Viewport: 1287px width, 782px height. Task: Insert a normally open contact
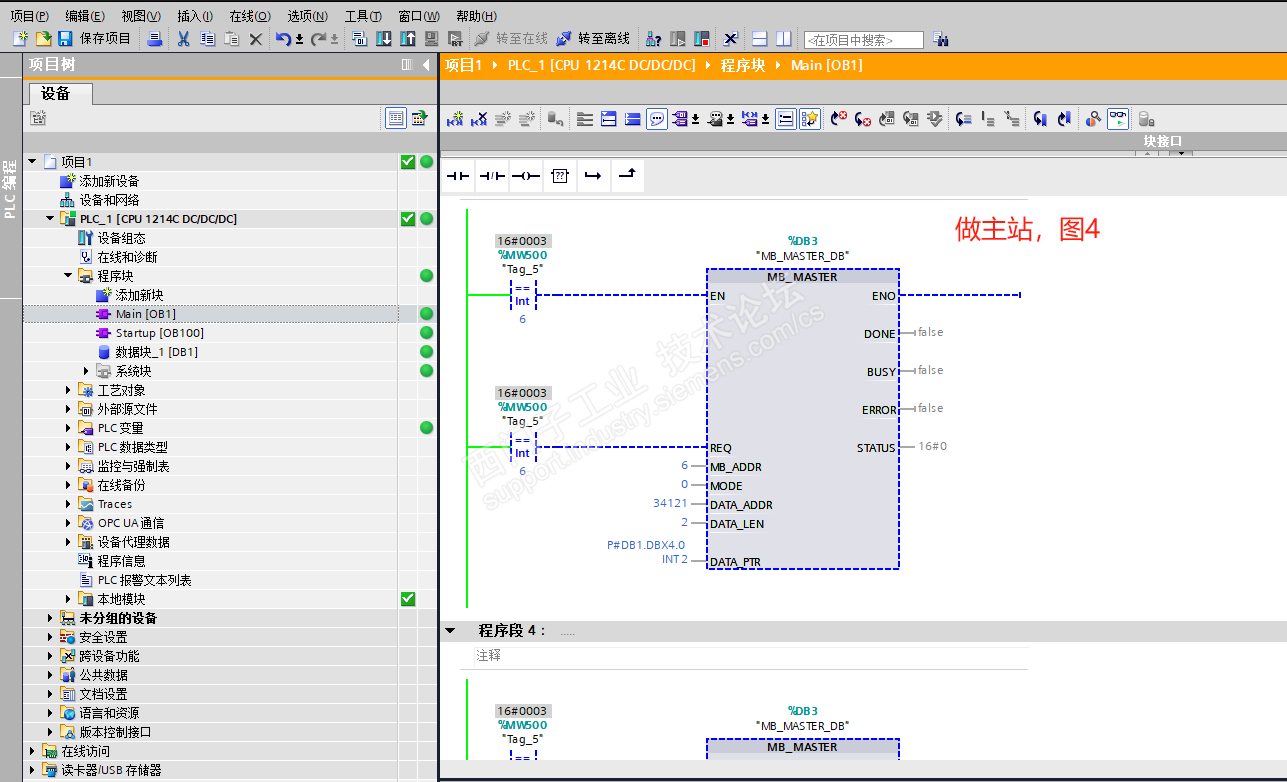457,176
